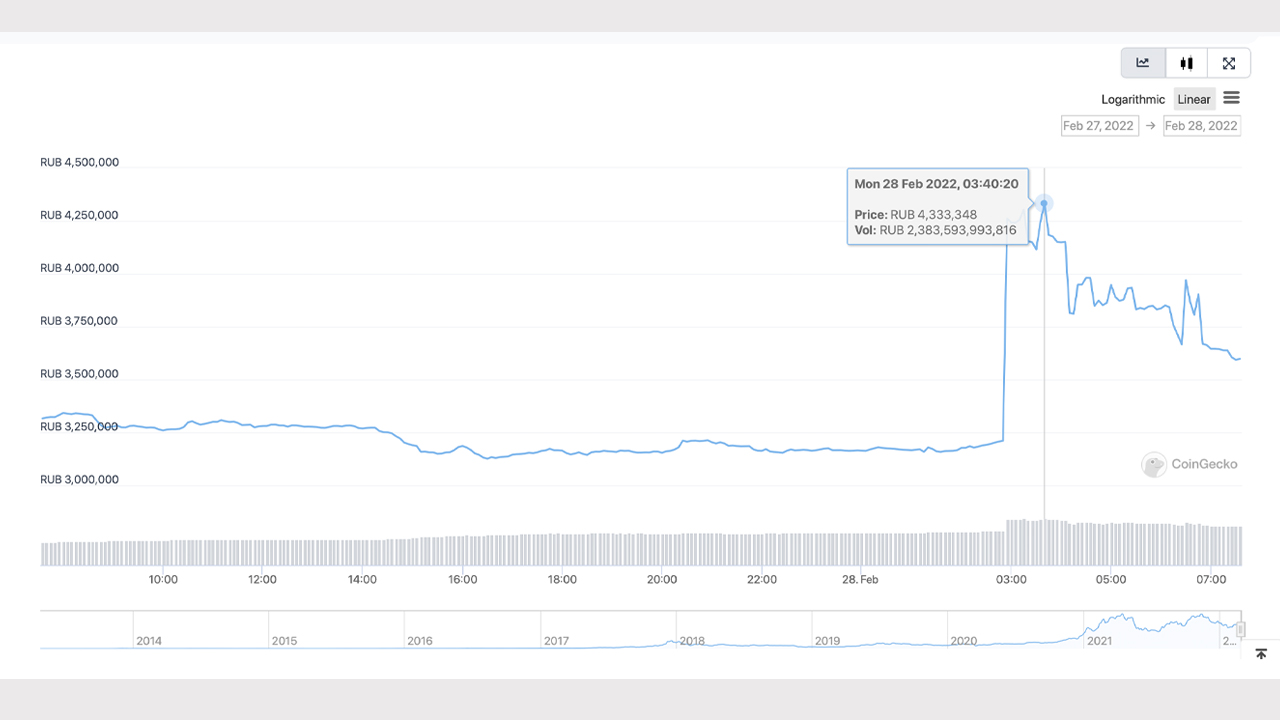The width and height of the screenshot is (1280, 720).
Task: Open the Feb 27, 2022 start date picker
Action: point(1099,126)
